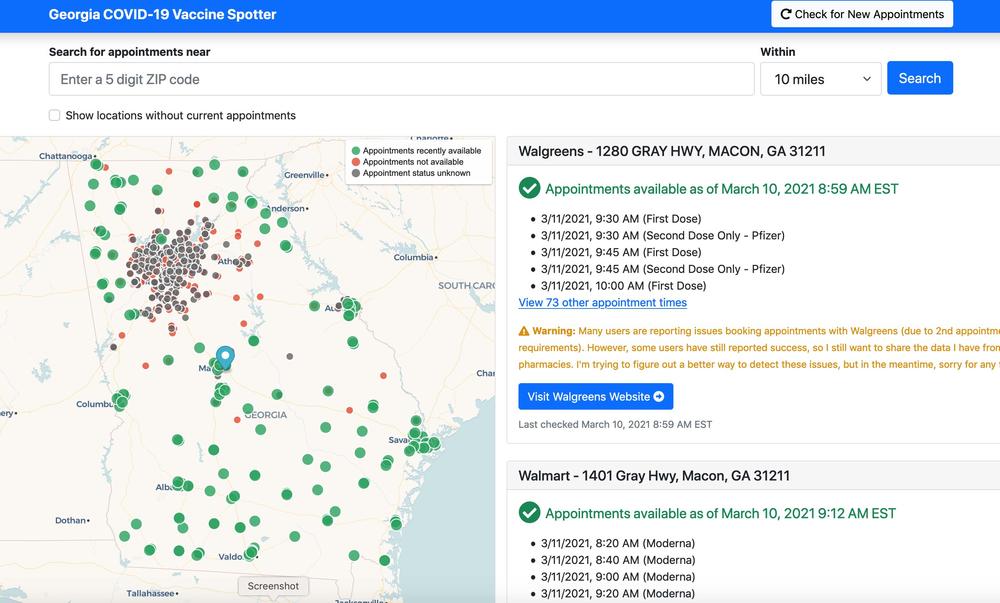This screenshot has width=1000, height=603.
Task: Click green checkmark icon in Walmart card
Action: 529,512
